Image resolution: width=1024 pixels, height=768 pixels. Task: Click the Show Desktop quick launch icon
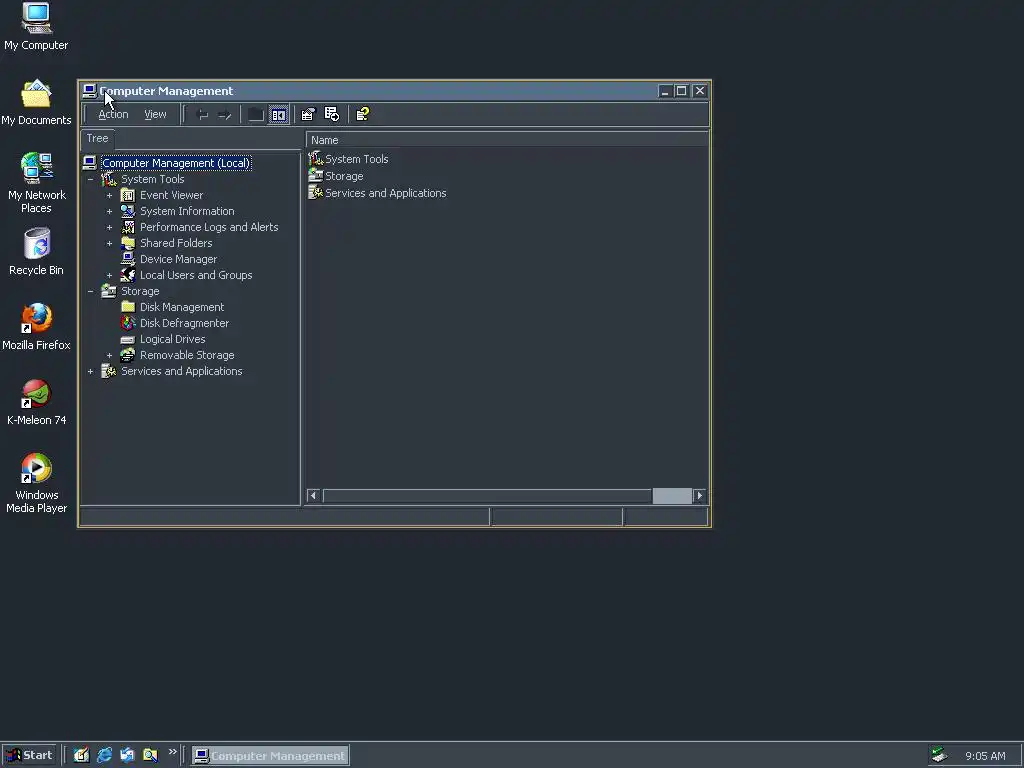(x=81, y=755)
